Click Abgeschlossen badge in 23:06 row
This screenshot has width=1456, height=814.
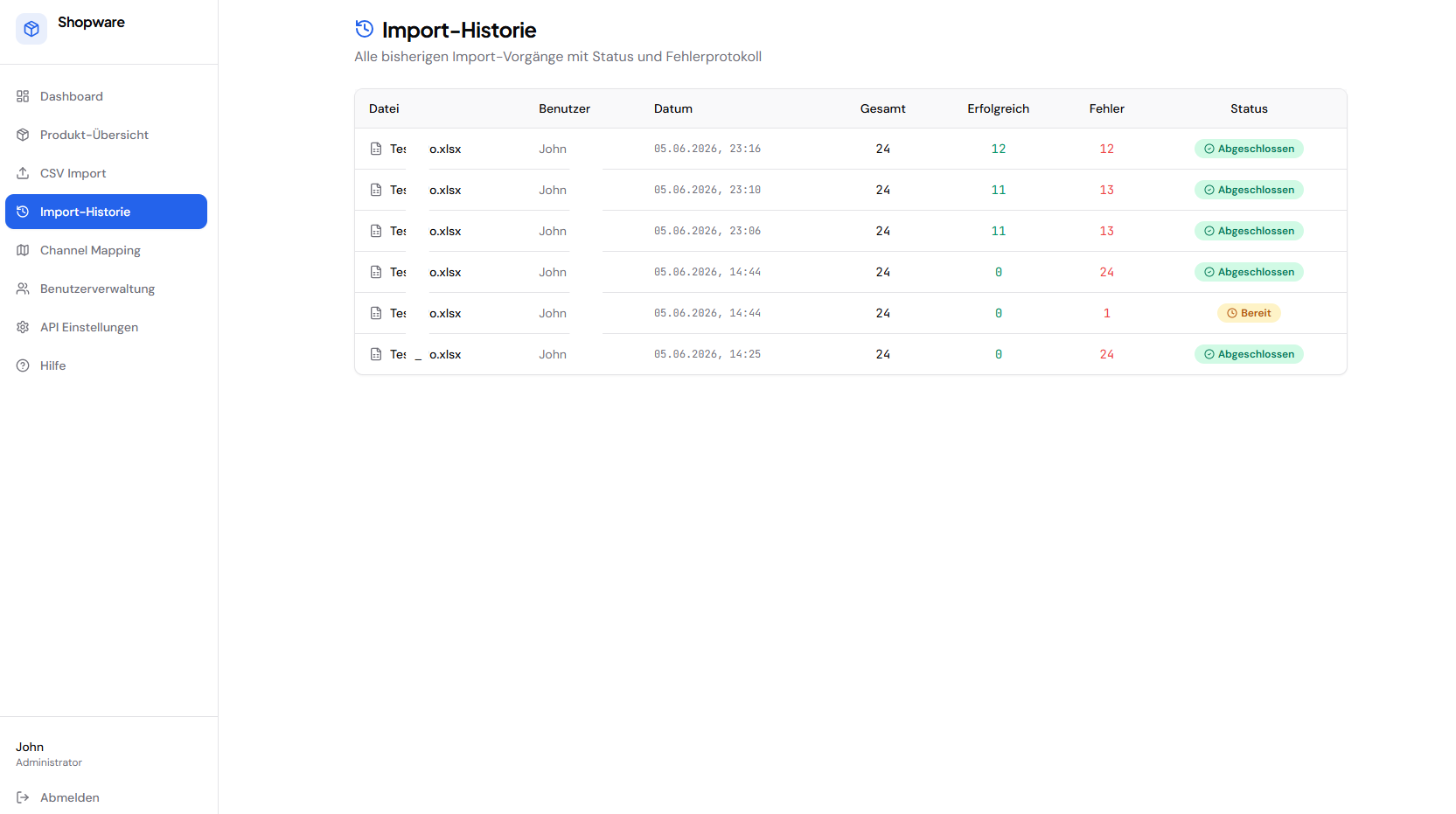(x=1249, y=231)
